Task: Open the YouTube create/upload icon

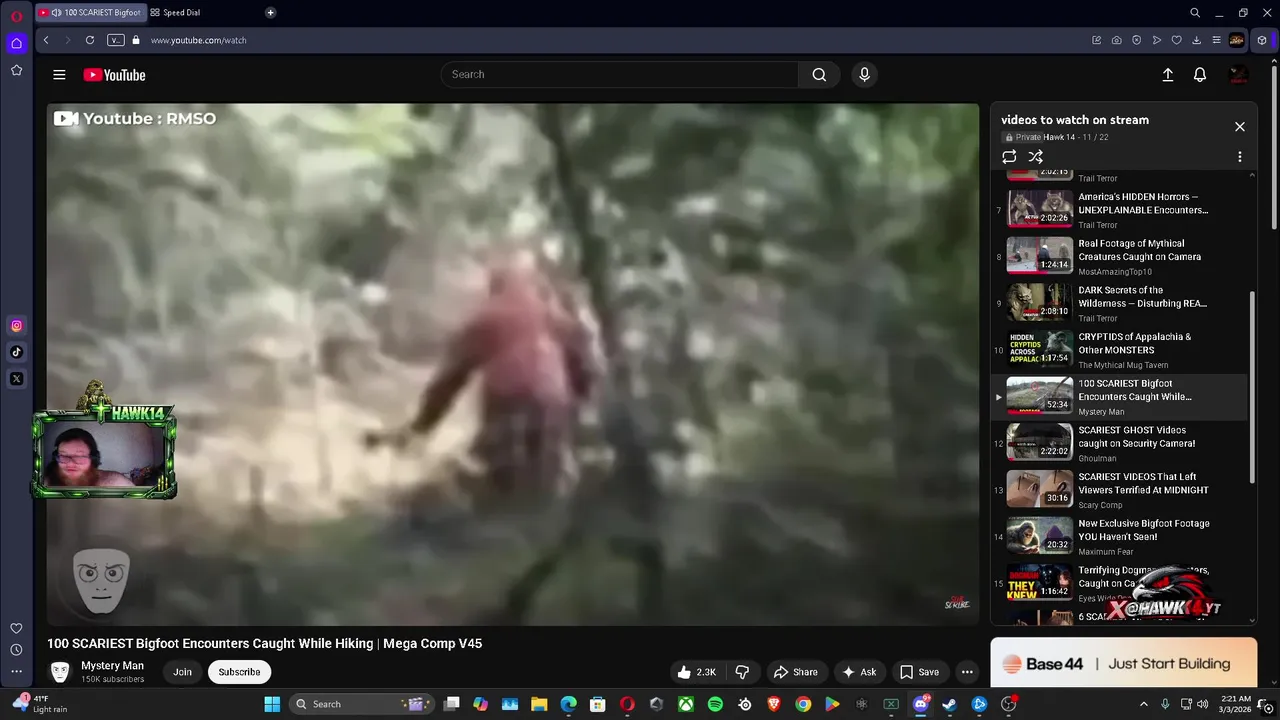Action: (x=1167, y=75)
